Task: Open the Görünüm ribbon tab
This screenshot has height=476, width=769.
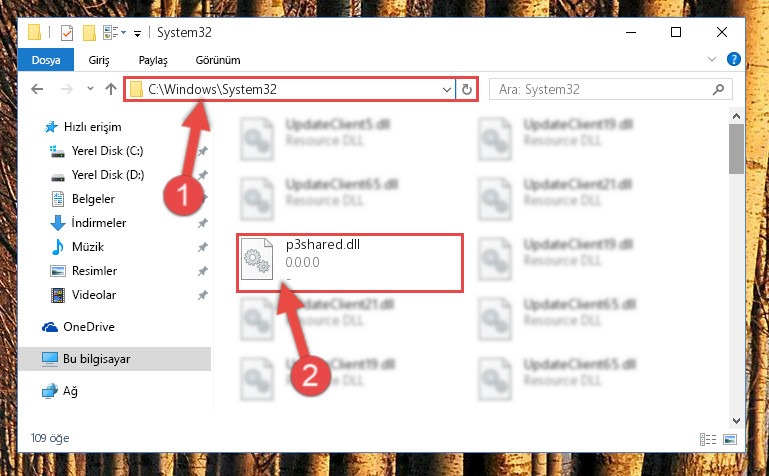Action: click(218, 60)
